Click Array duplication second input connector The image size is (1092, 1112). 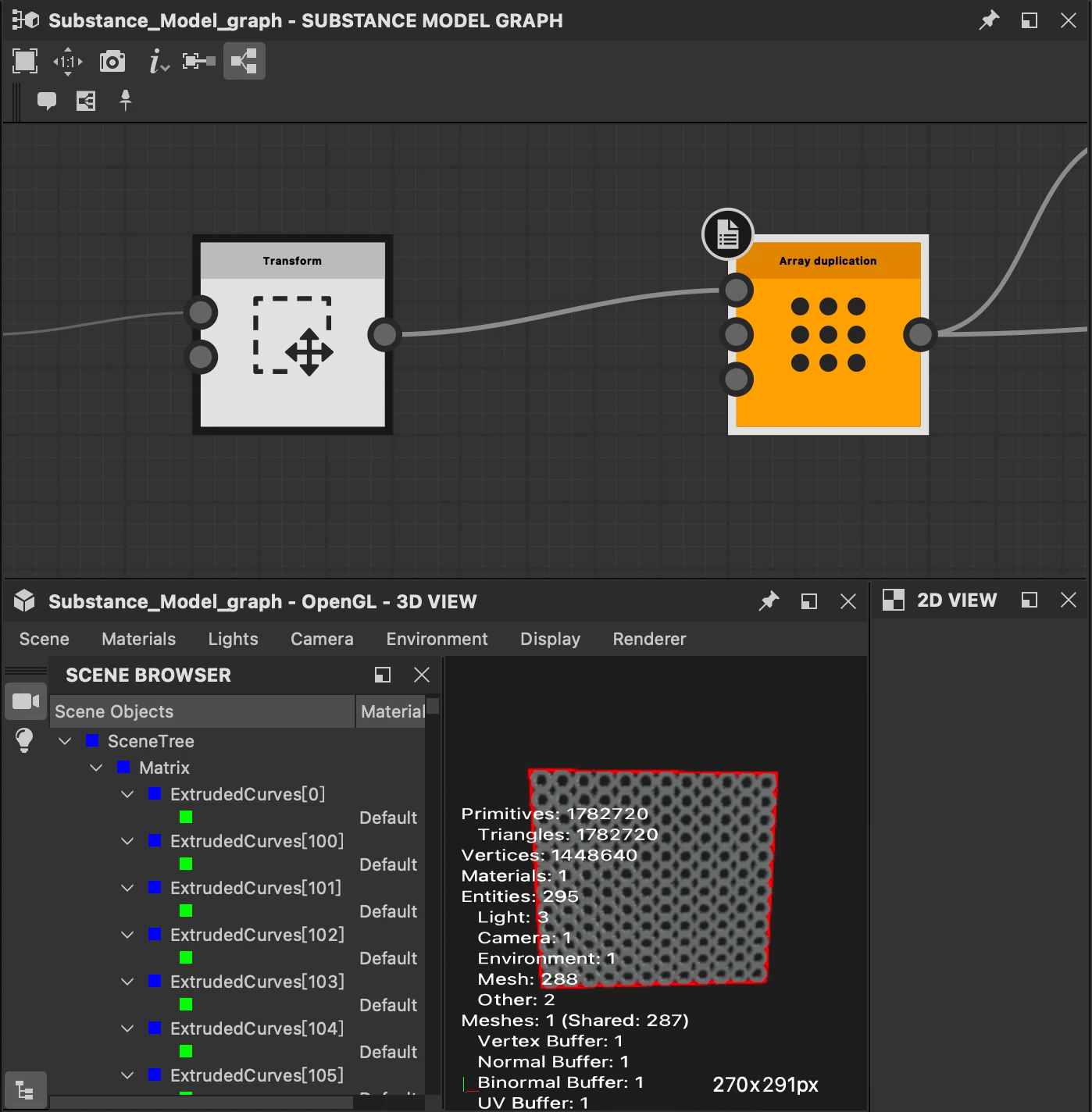coord(737,335)
